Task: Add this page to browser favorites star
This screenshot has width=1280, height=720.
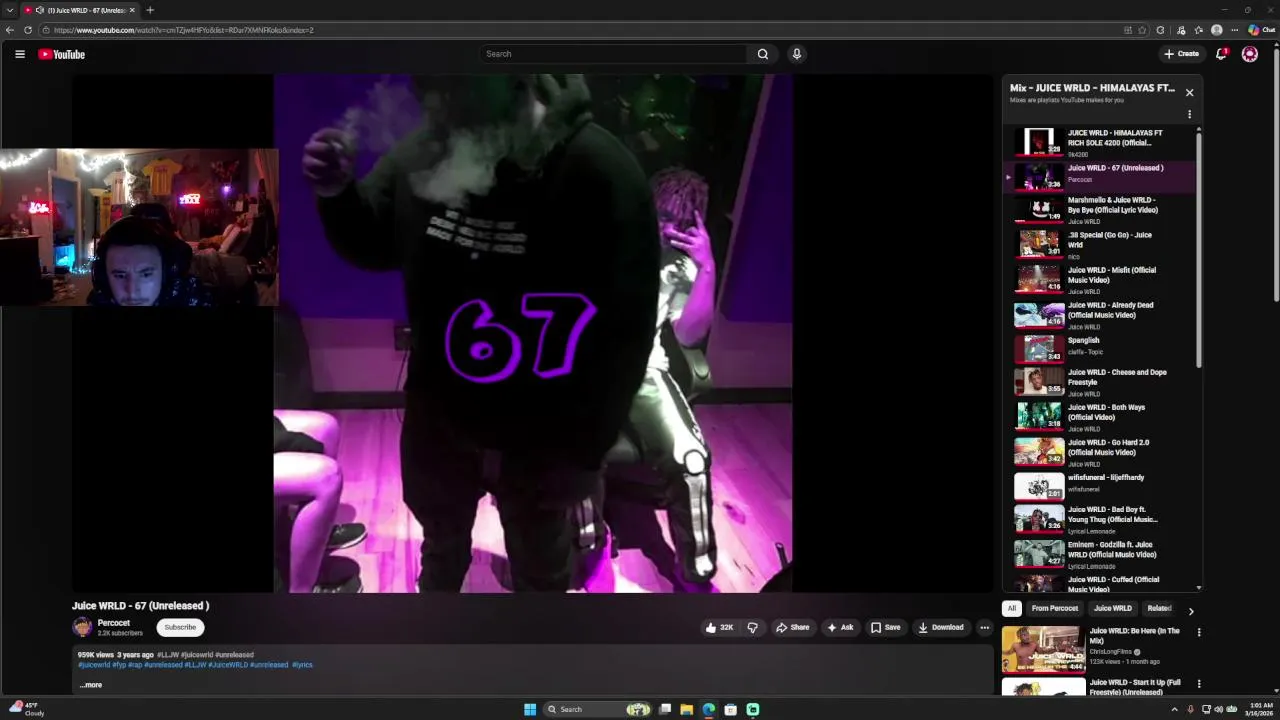Action: point(1143,30)
